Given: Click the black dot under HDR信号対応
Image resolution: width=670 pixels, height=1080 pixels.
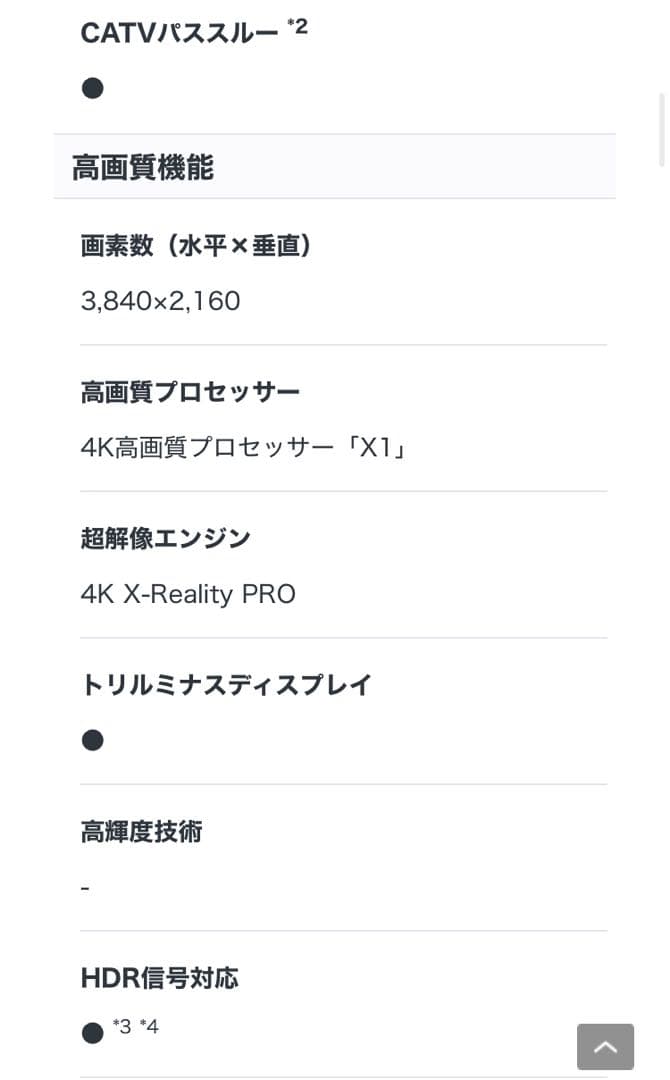Looking at the screenshot, I should 91,1031.
